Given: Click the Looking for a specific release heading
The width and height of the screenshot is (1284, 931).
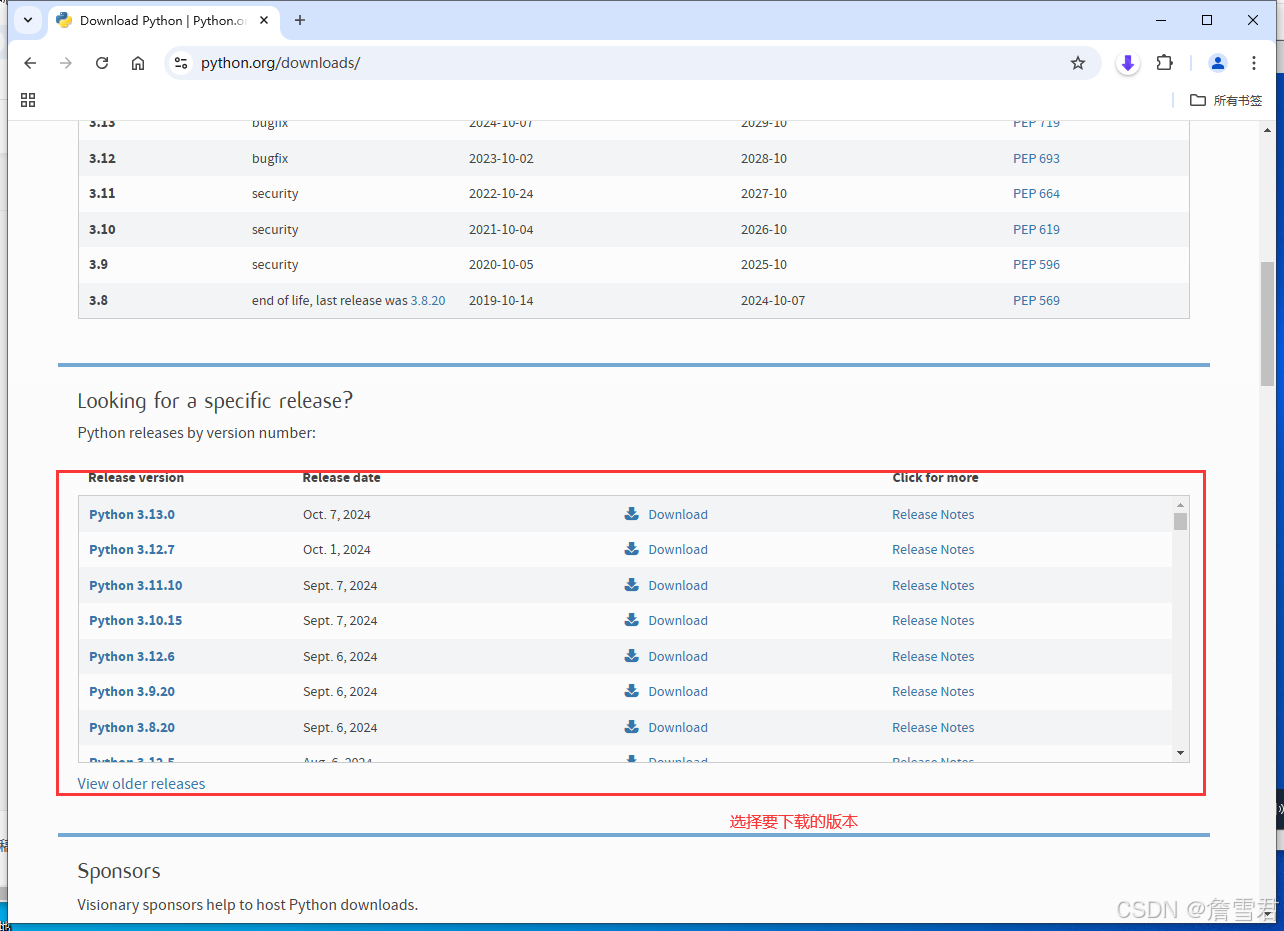Looking at the screenshot, I should pyautogui.click(x=215, y=401).
